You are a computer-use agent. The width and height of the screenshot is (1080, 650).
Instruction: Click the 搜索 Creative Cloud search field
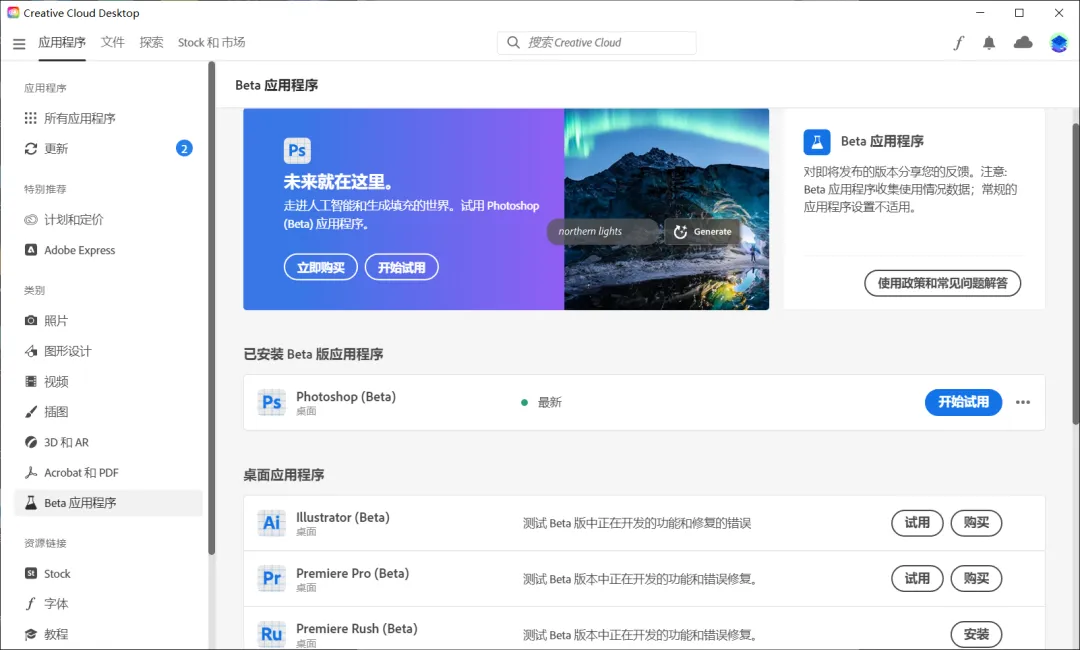[597, 43]
